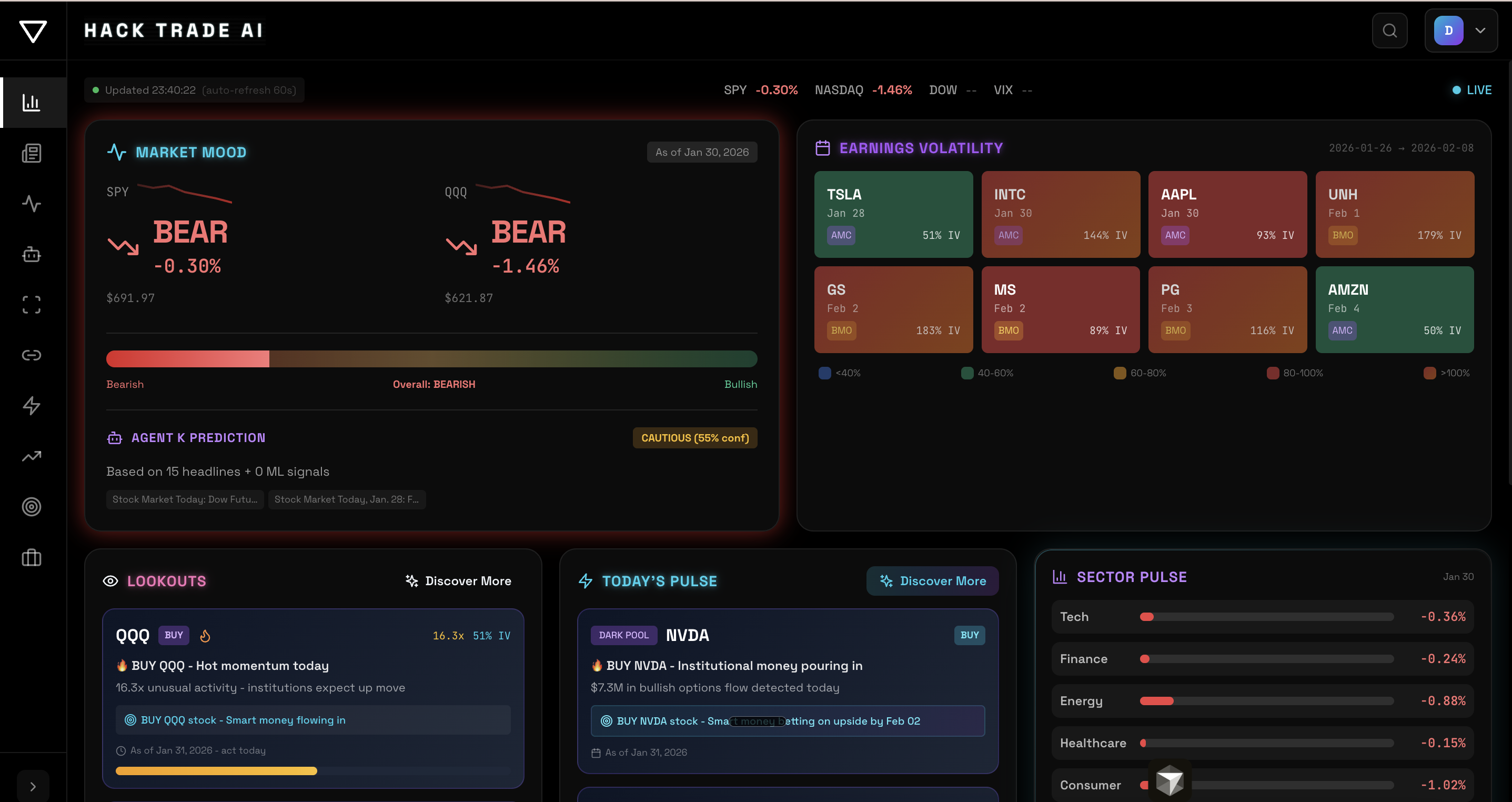Open the TSLA earnings volatility card
This screenshot has width=1512, height=802.
pos(893,214)
